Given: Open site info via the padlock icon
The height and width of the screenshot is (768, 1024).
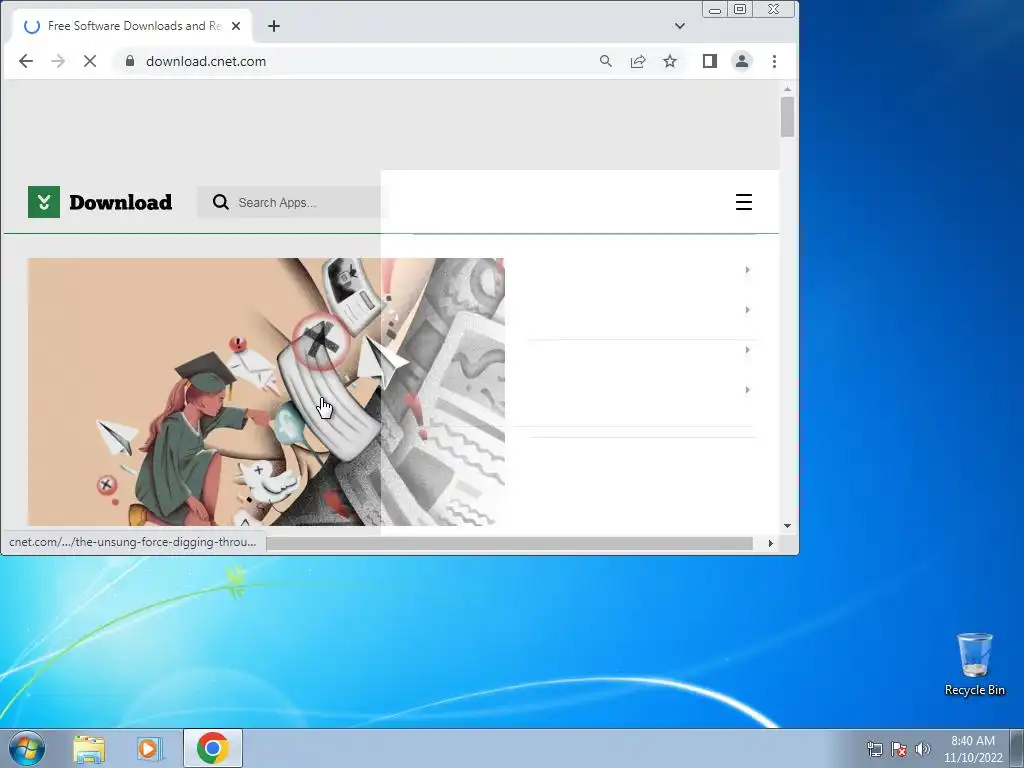Looking at the screenshot, I should 130,61.
